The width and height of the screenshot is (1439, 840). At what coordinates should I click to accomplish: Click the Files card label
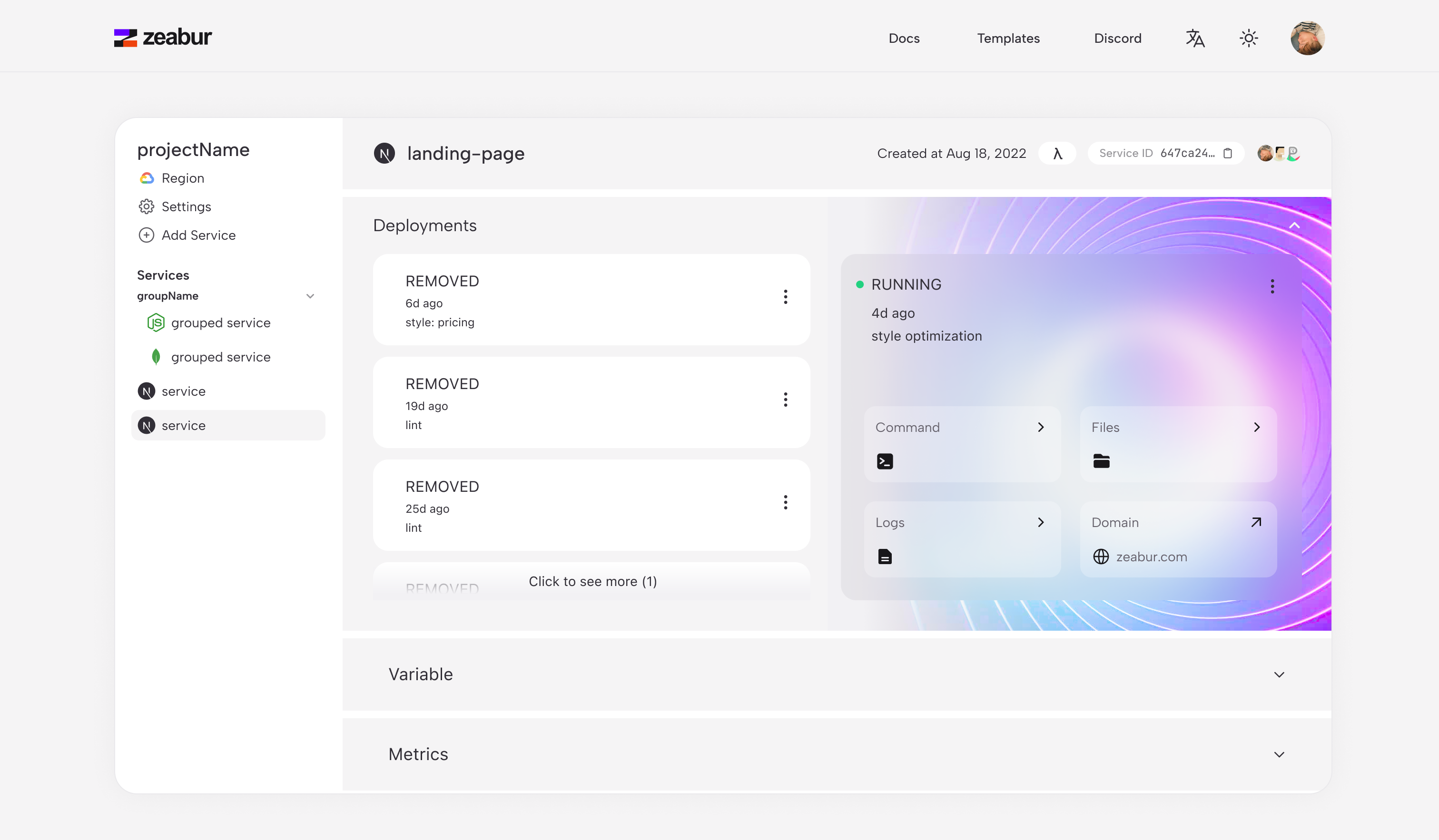[1105, 428]
